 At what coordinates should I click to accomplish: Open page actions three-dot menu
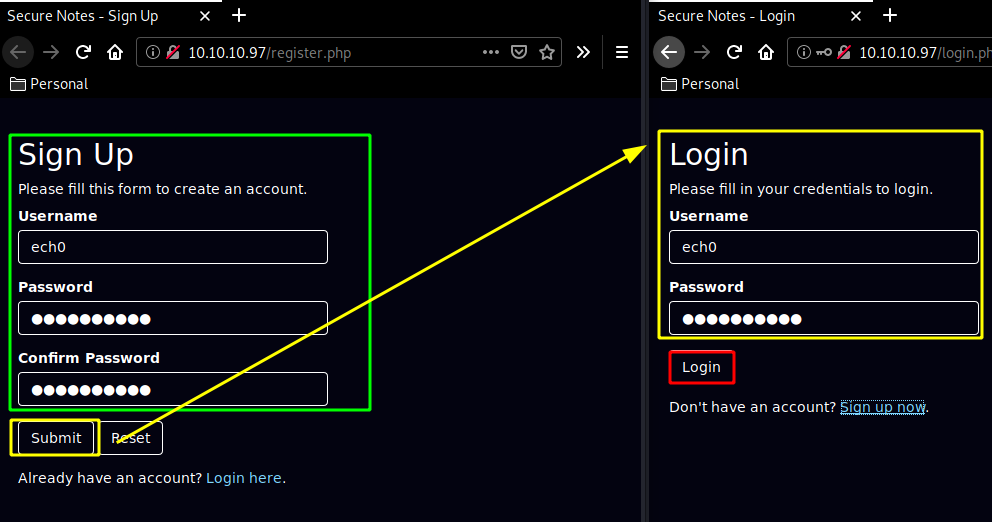click(490, 53)
